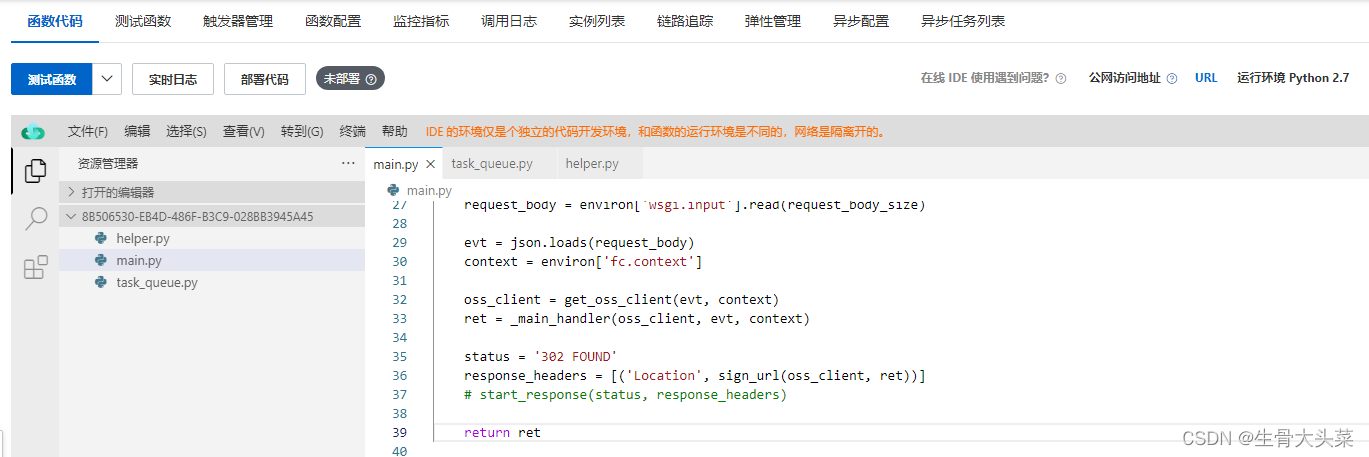Click line number 33 in gutter
The image size is (1369, 457).
coord(399,319)
